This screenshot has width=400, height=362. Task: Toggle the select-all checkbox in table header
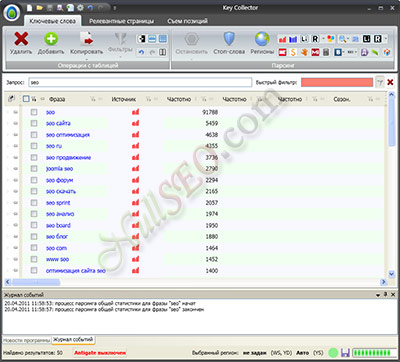26,99
